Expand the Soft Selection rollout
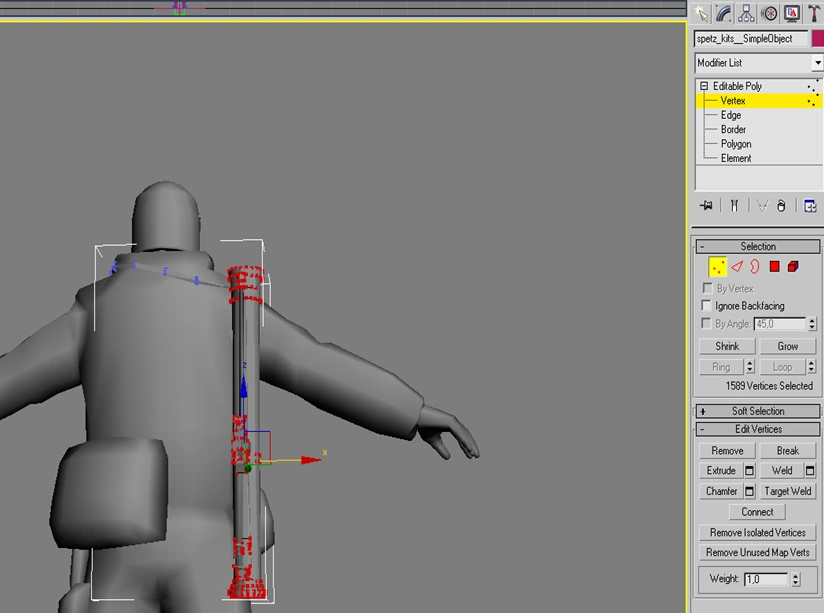Screen dimensions: 824x613 coord(757,411)
